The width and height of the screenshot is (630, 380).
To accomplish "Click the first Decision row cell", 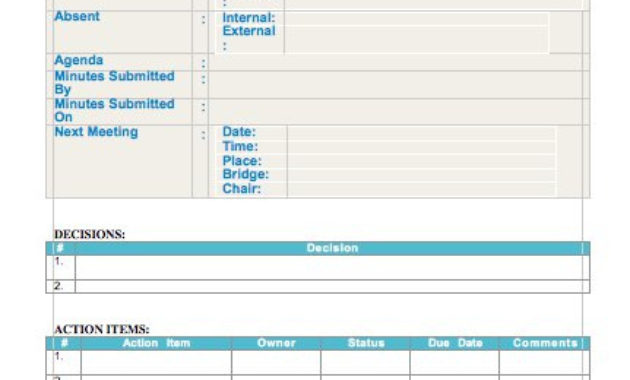I will click(x=332, y=268).
